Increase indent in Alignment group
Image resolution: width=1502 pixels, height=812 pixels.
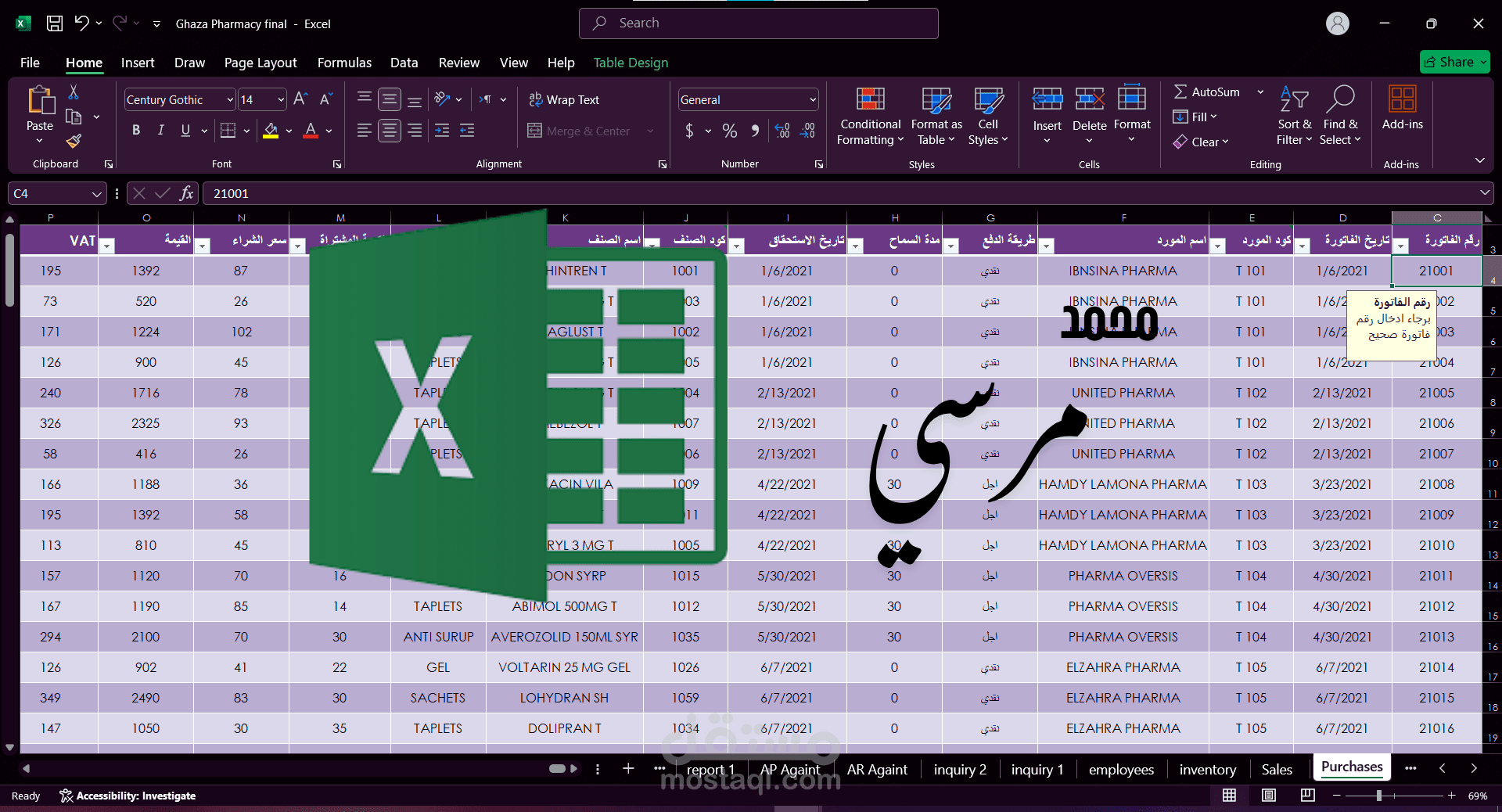[x=467, y=131]
